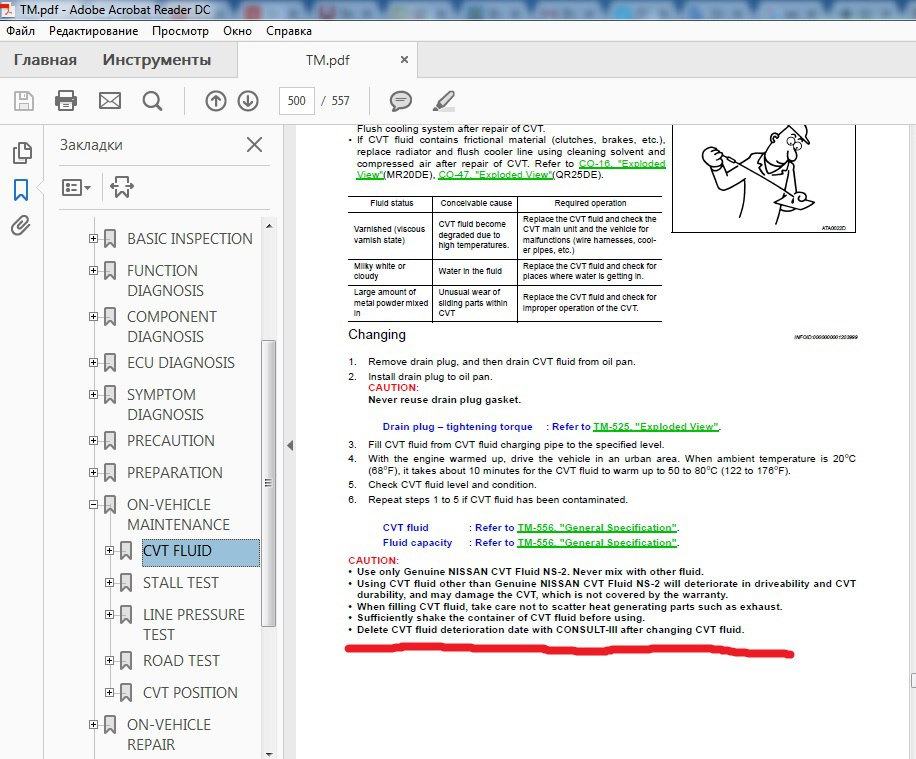Viewport: 916px width, 759px height.
Task: Expand the STALL TEST bookmark
Action: 110,583
